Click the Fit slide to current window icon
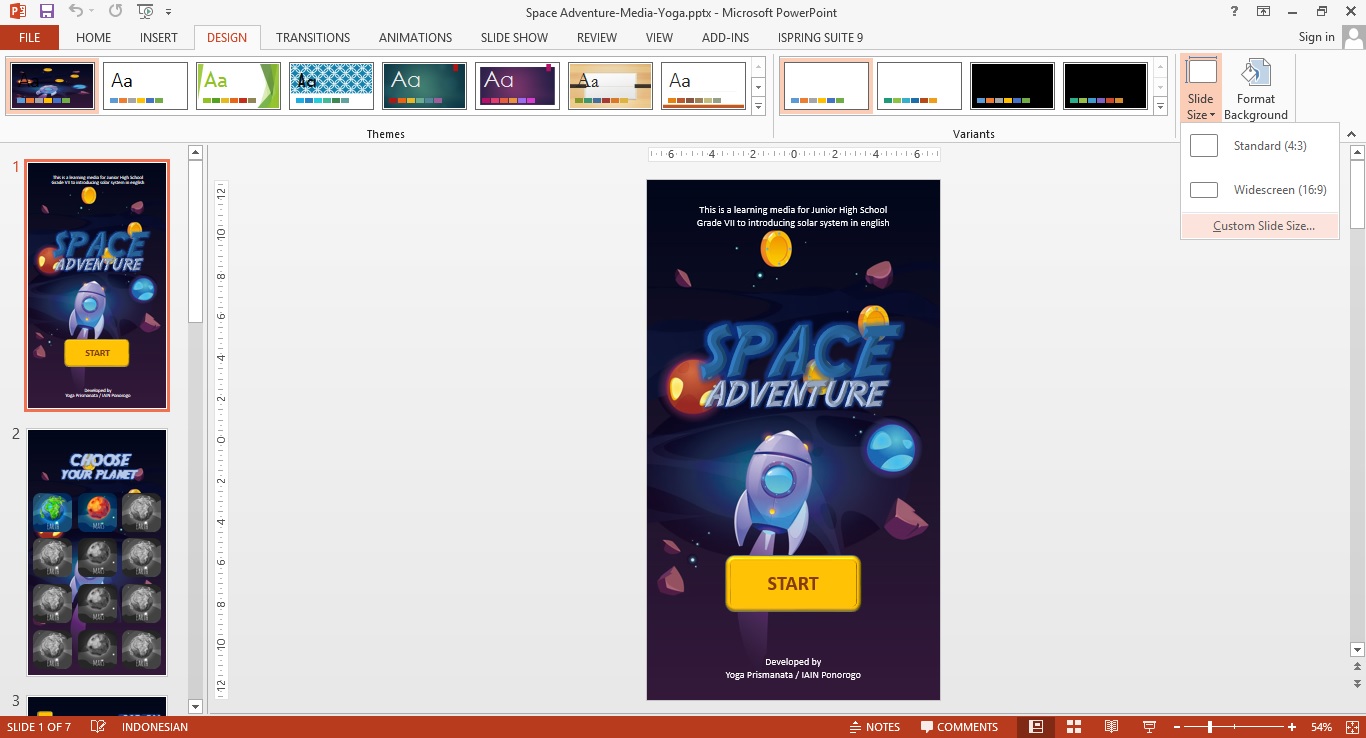The height and width of the screenshot is (738, 1366). 1351,727
